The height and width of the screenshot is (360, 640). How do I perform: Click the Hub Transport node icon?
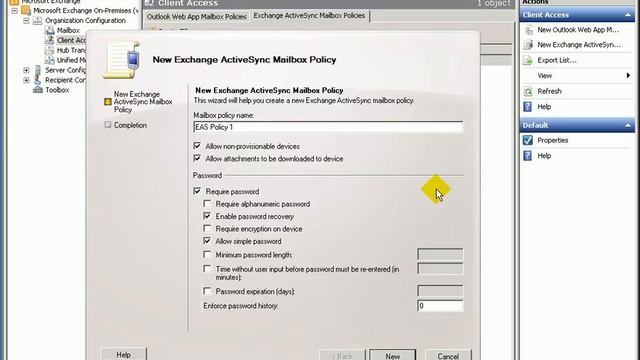[50, 50]
